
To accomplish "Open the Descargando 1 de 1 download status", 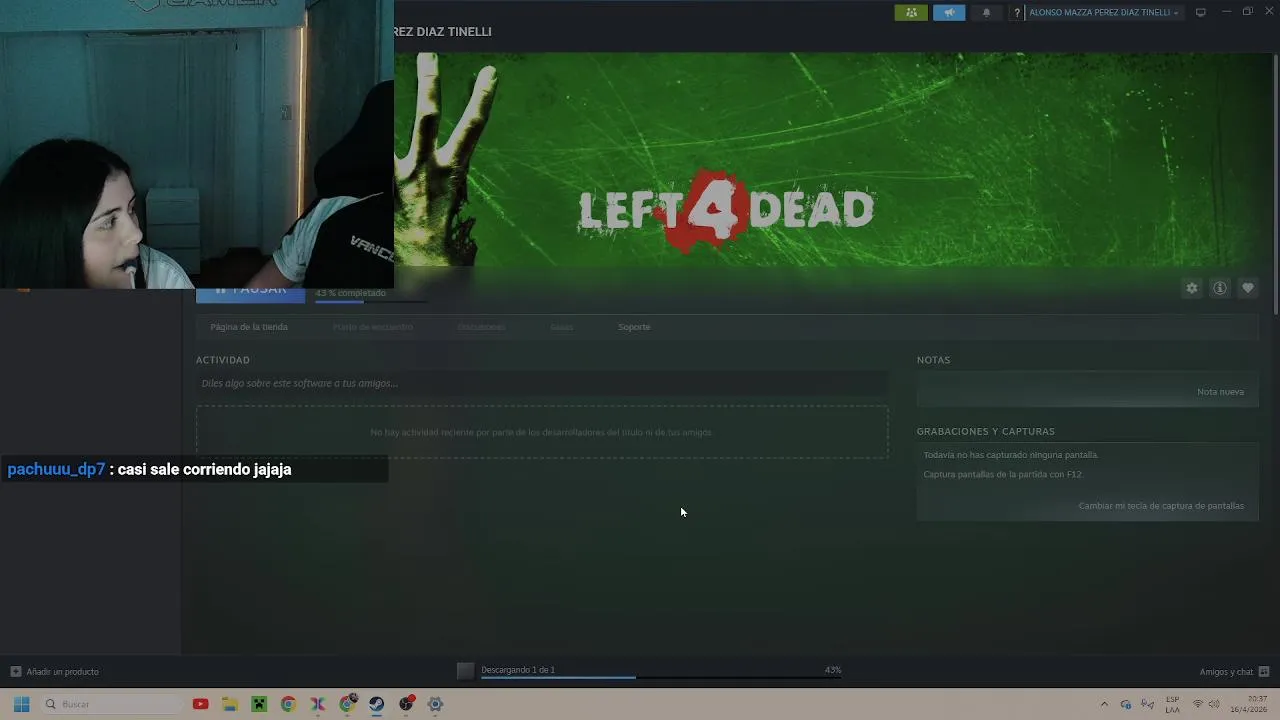I will pyautogui.click(x=518, y=670).
